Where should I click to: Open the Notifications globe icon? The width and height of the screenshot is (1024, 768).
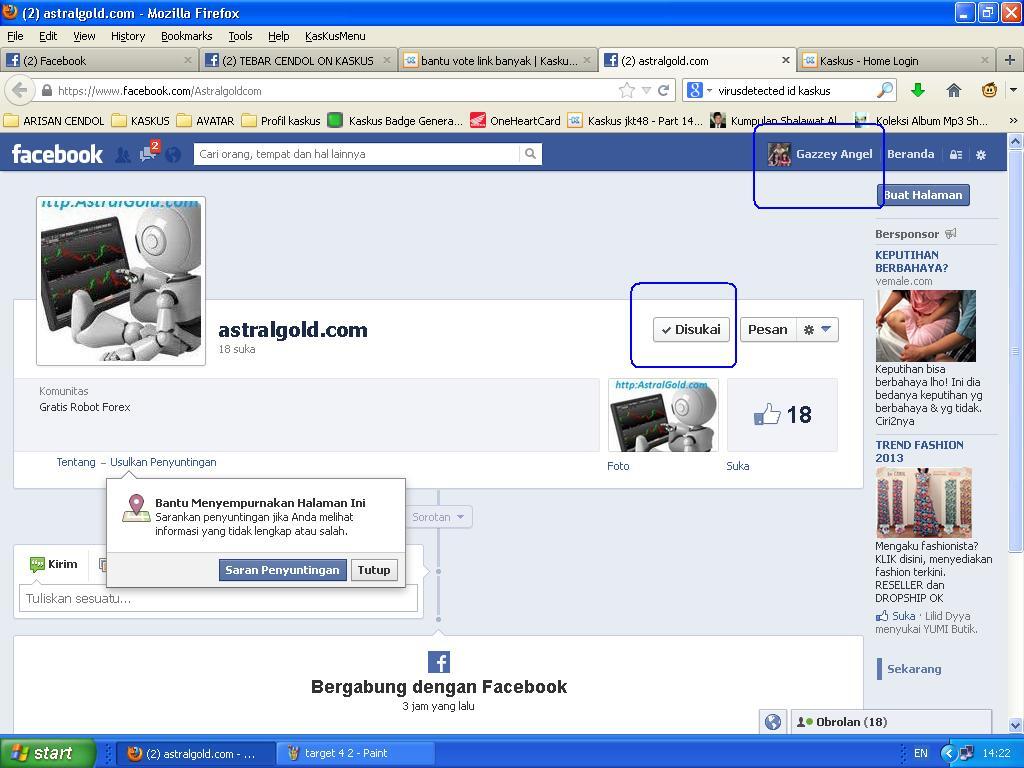click(173, 155)
